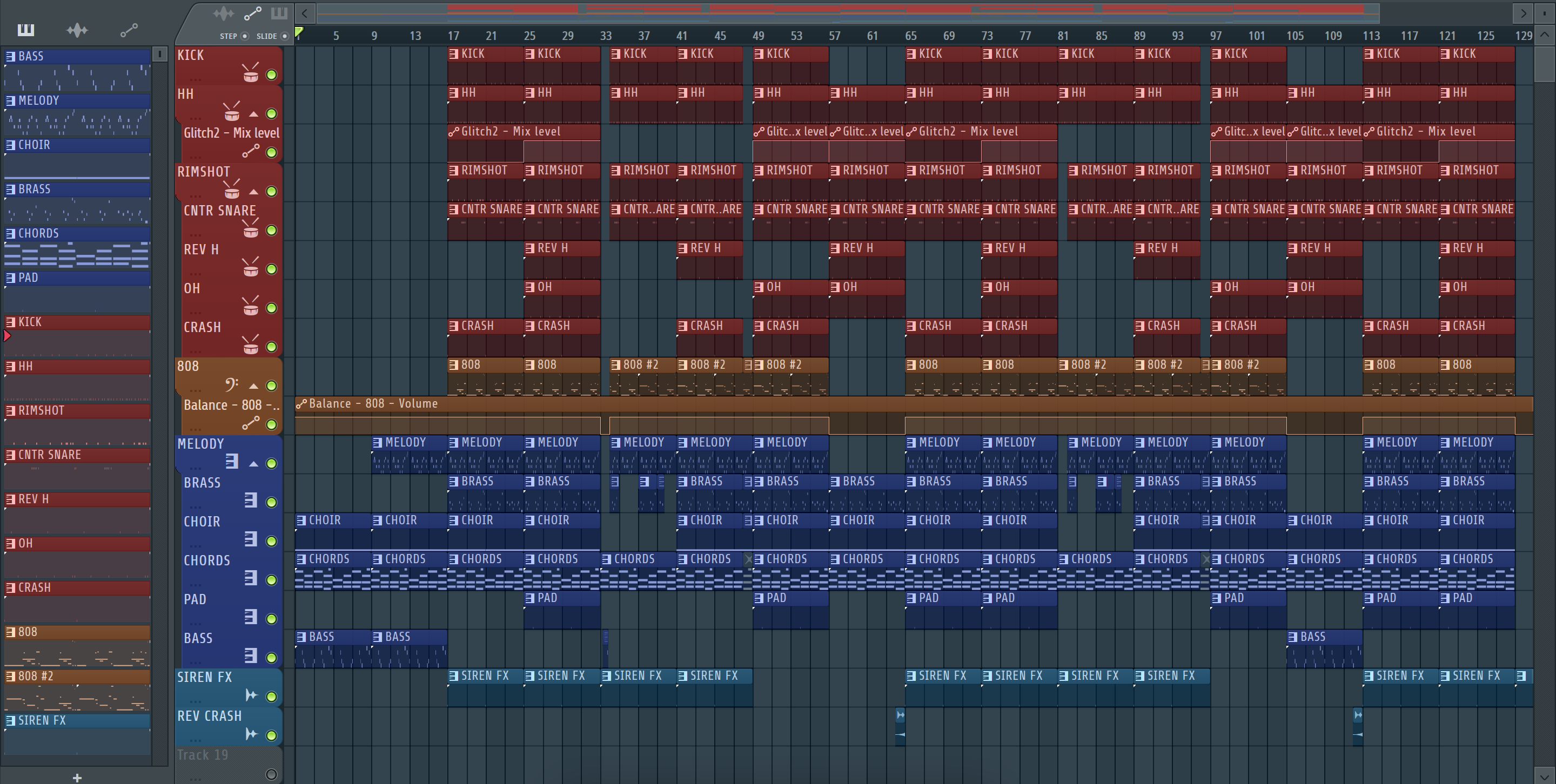1556x784 pixels.
Task: Add a new pattern with the plus button
Action: click(77, 778)
